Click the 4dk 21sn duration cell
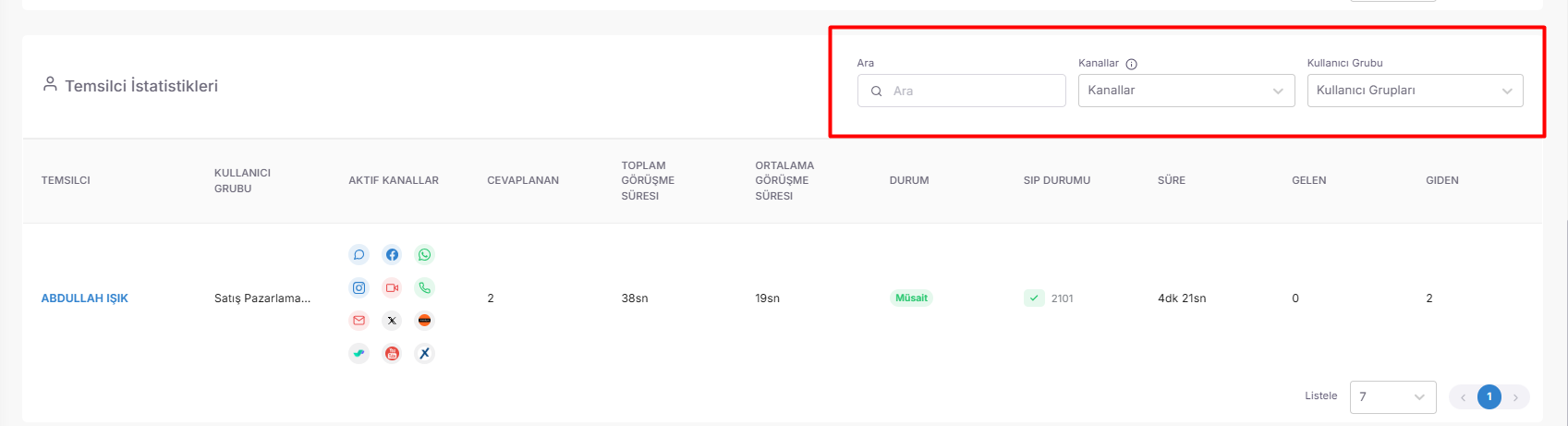The height and width of the screenshot is (426, 1568). [x=1182, y=298]
